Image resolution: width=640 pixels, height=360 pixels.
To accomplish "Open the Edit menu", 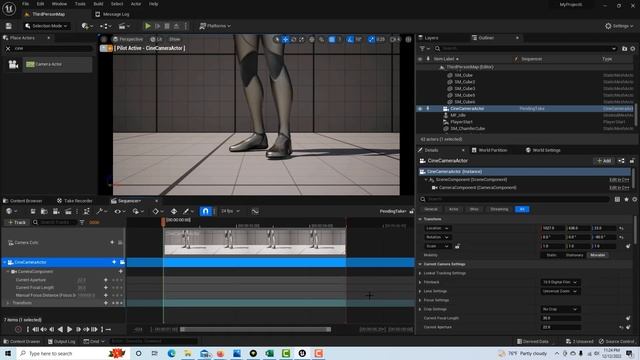I will [x=40, y=4].
